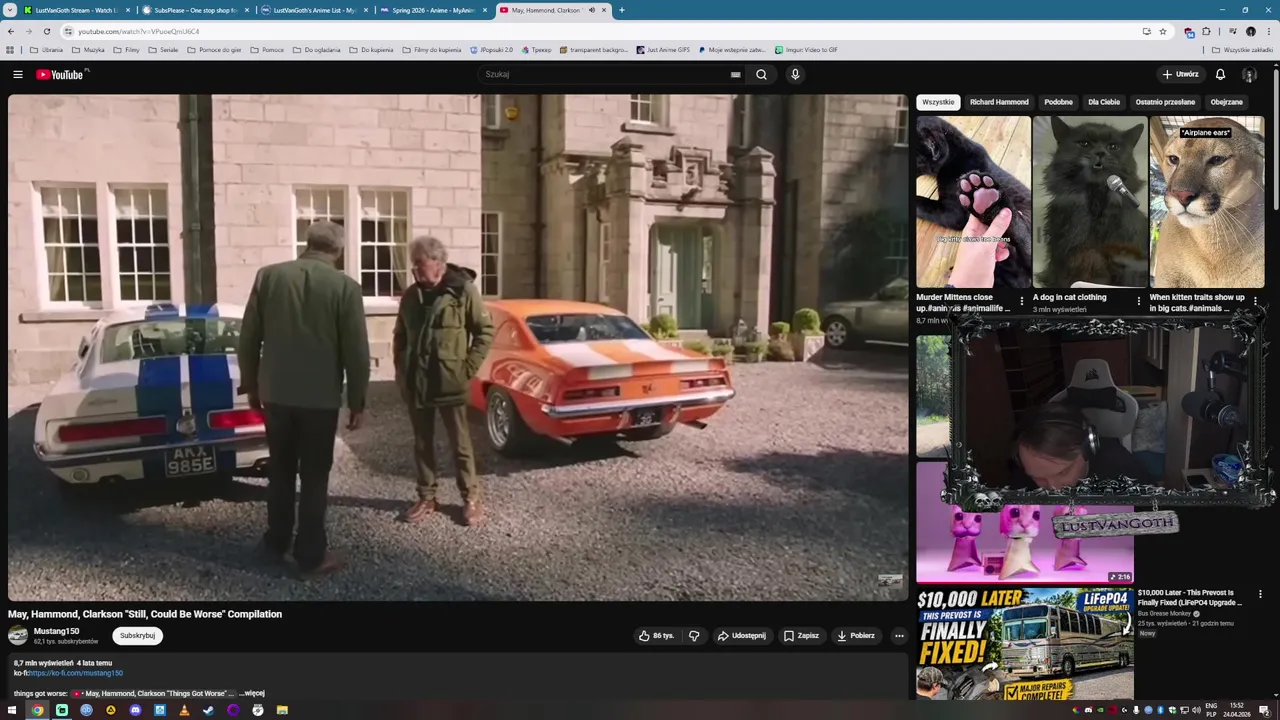Expand the Ubrania bookmarks folder
Screen dimensions: 1280x720
46,49
